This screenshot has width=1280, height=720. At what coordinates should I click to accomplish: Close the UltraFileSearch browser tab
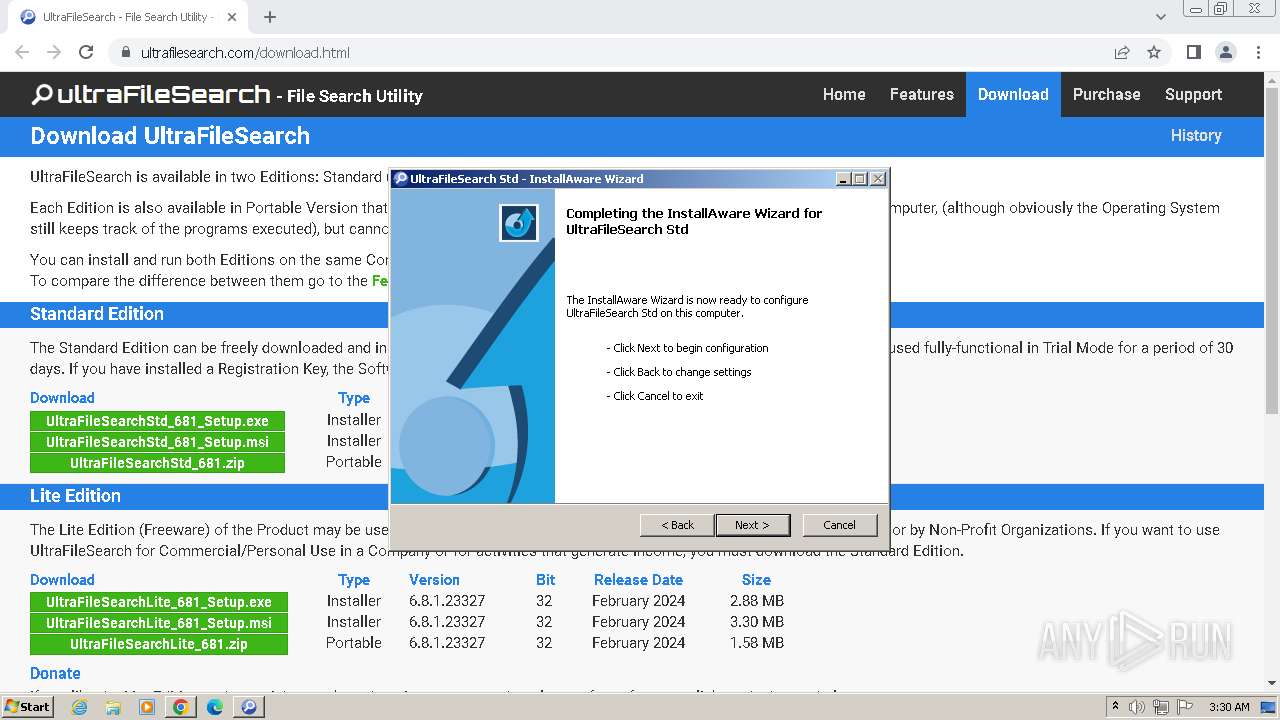(x=232, y=17)
